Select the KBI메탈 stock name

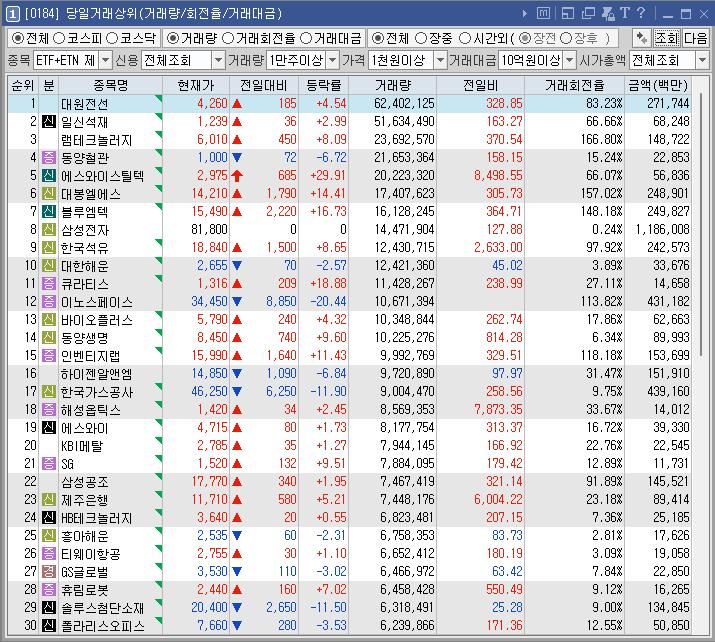click(x=82, y=446)
